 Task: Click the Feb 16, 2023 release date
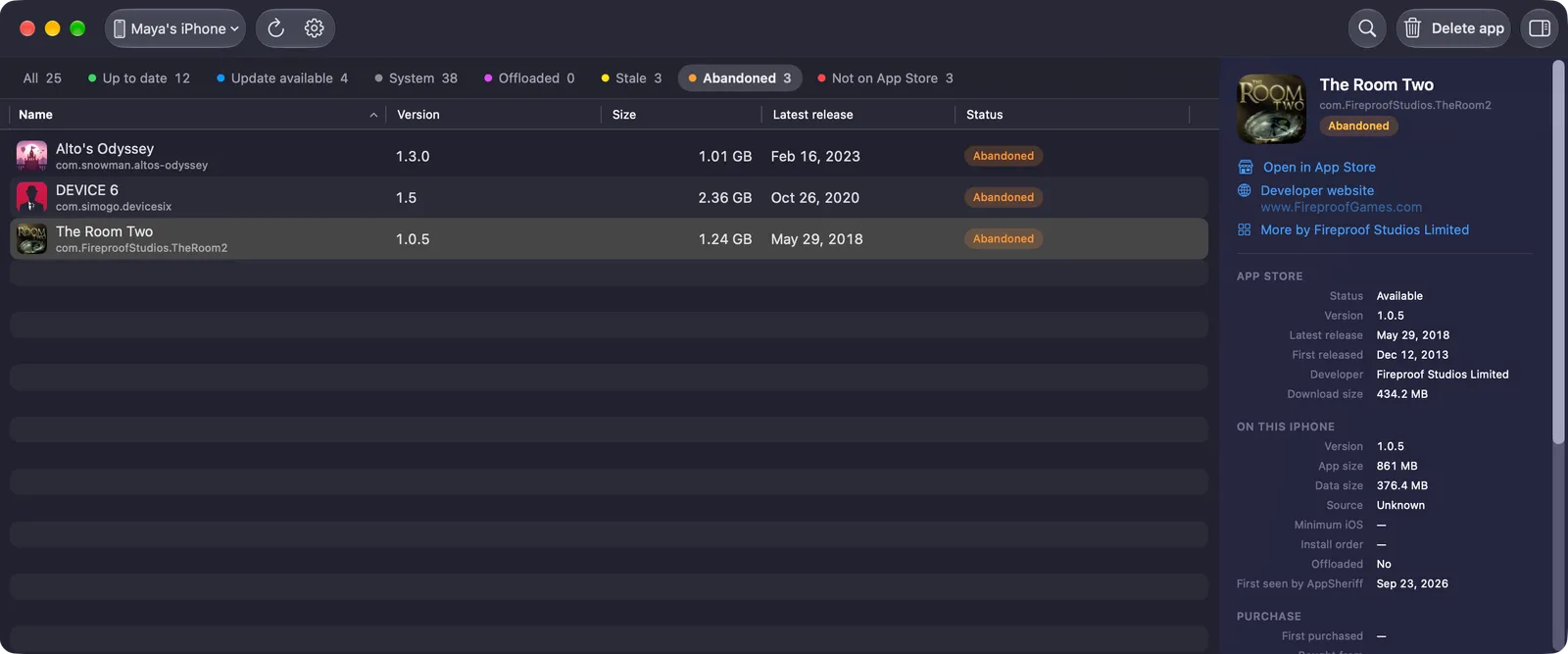(815, 156)
